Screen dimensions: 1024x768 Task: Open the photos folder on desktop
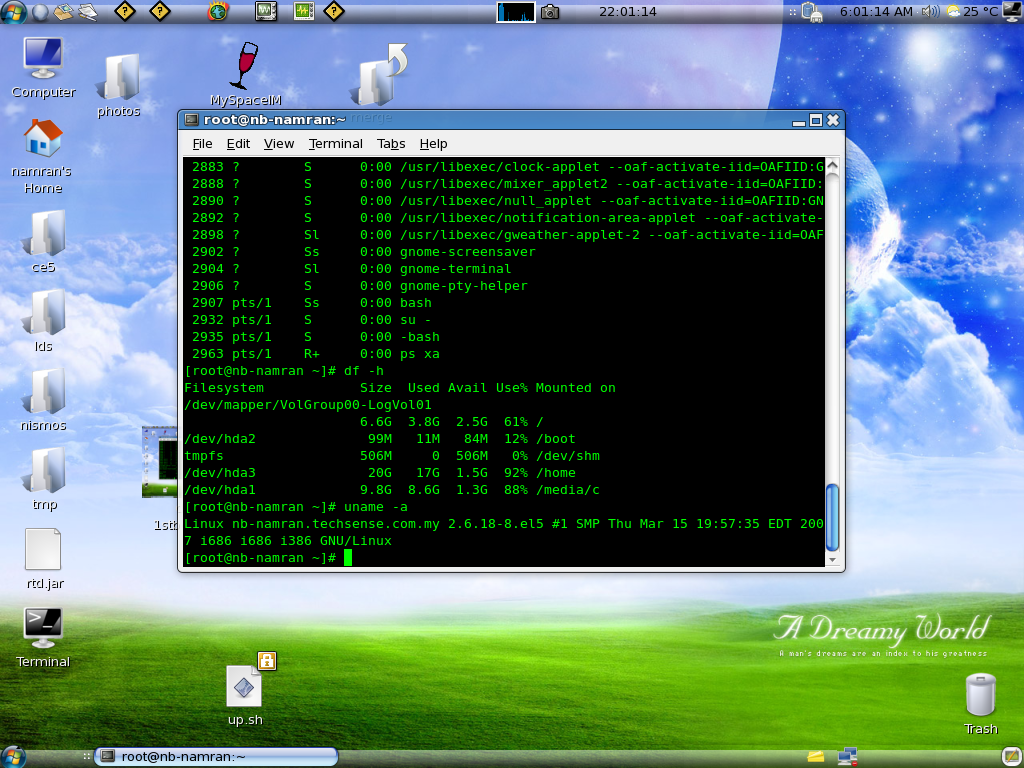coord(118,80)
